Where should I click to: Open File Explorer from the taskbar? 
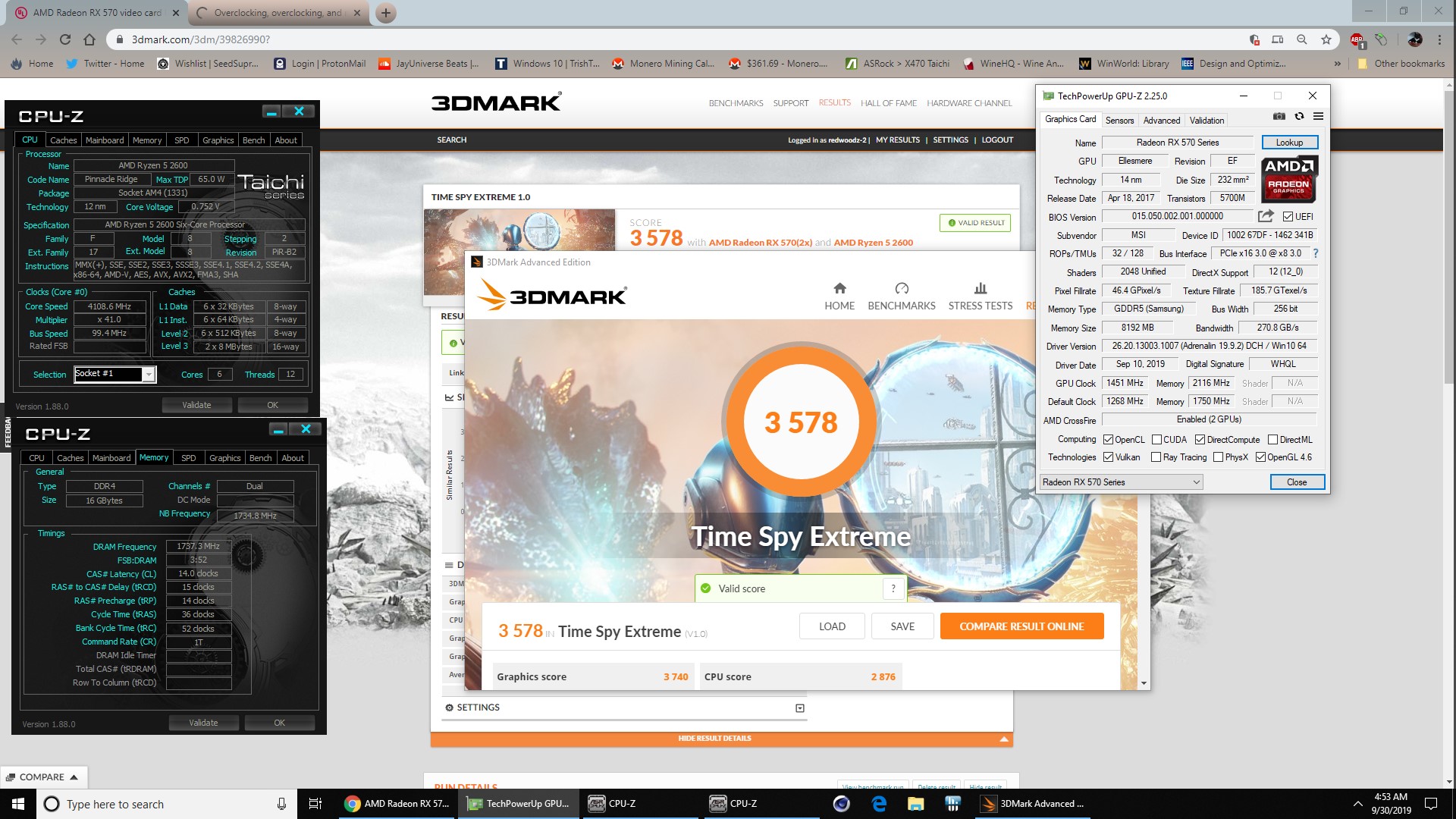pyautogui.click(x=916, y=804)
